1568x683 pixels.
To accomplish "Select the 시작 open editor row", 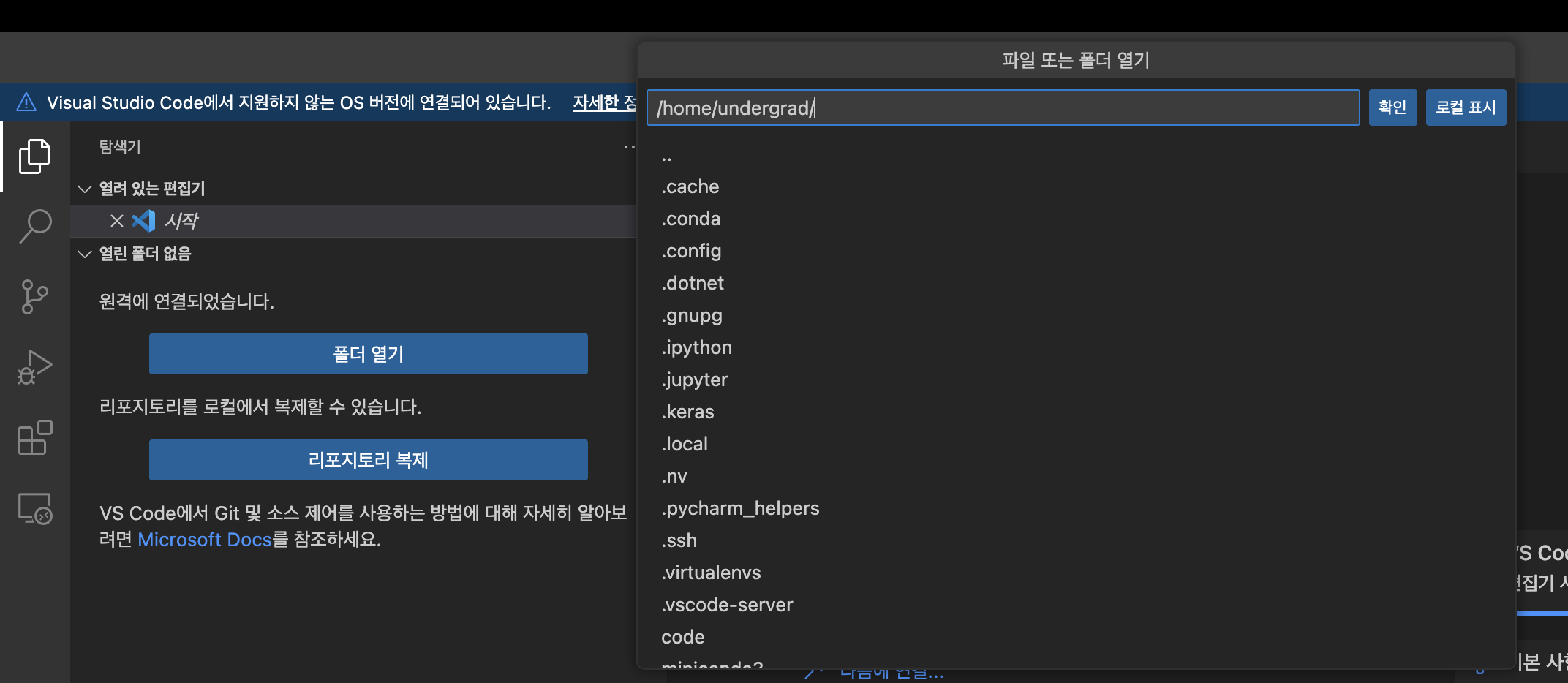I will (353, 221).
